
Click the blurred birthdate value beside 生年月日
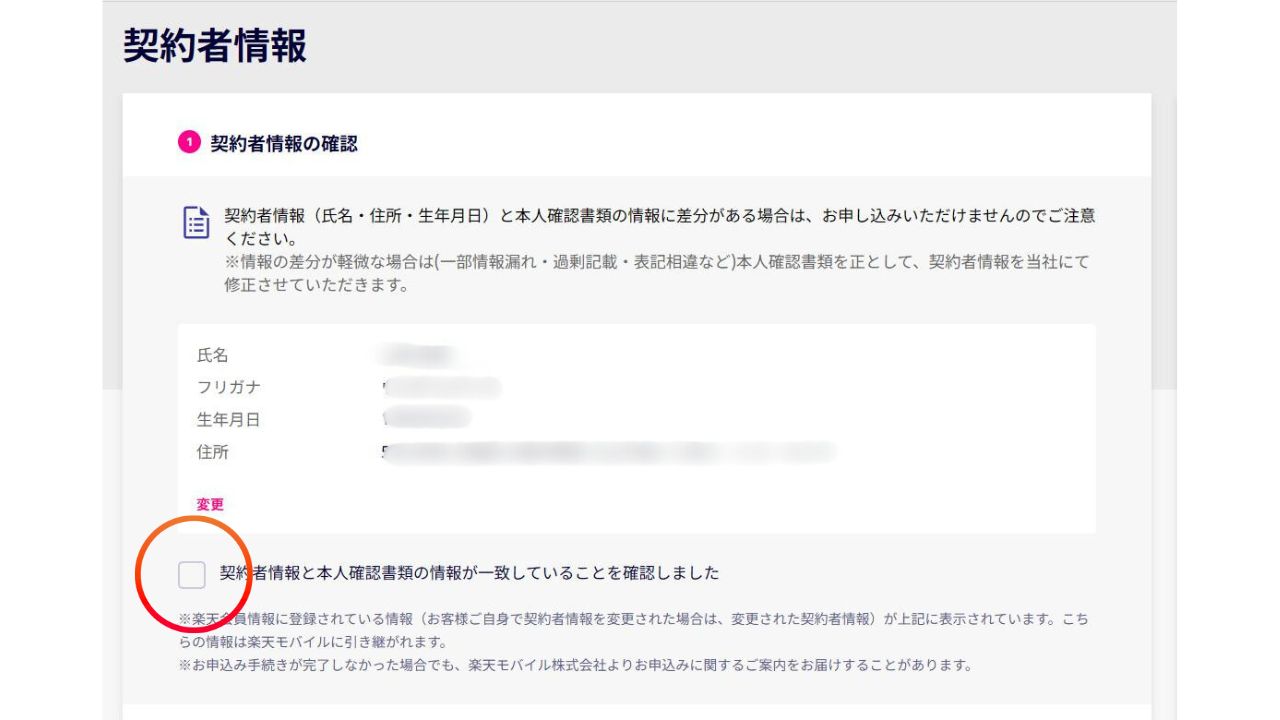click(426, 420)
